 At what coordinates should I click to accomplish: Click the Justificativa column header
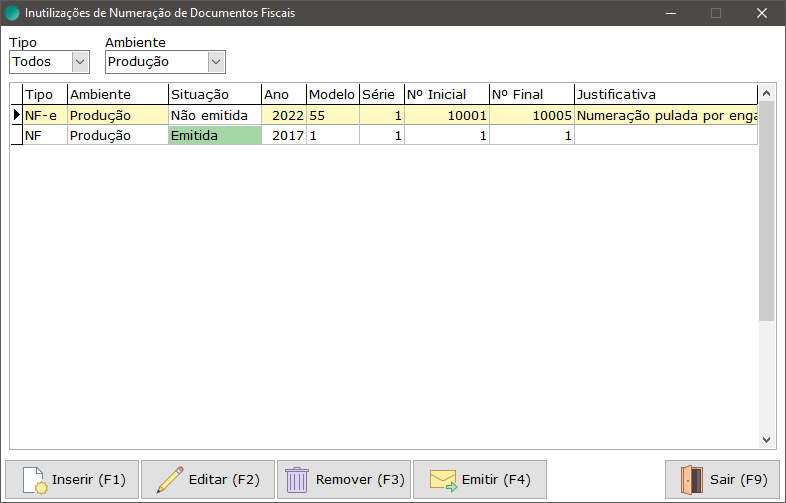(664, 94)
